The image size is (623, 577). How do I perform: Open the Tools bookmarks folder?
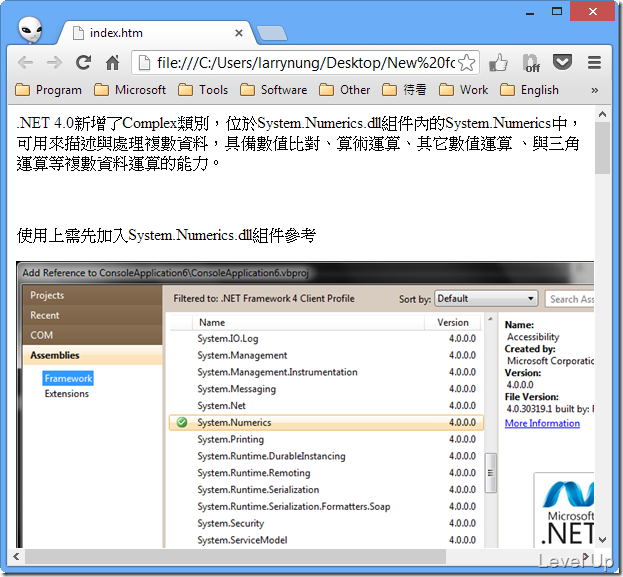click(203, 90)
